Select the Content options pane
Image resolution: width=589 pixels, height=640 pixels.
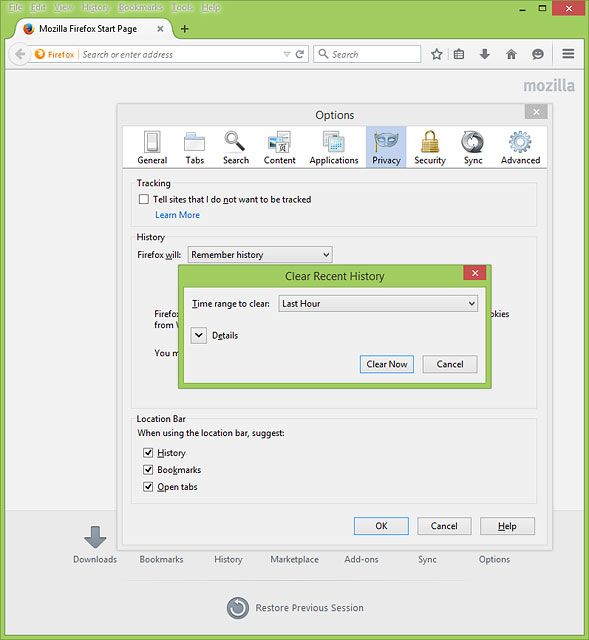[280, 147]
